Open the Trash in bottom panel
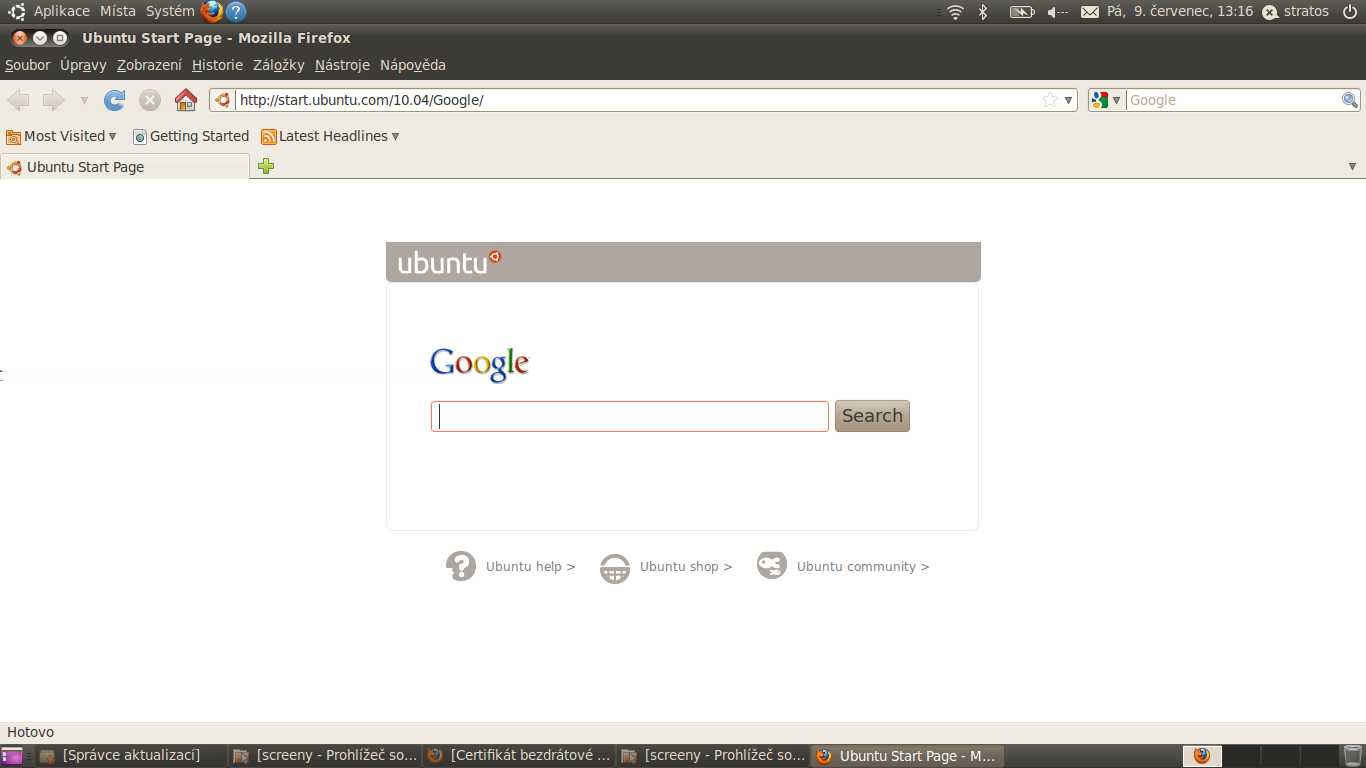The width and height of the screenshot is (1366, 768). click(1352, 756)
